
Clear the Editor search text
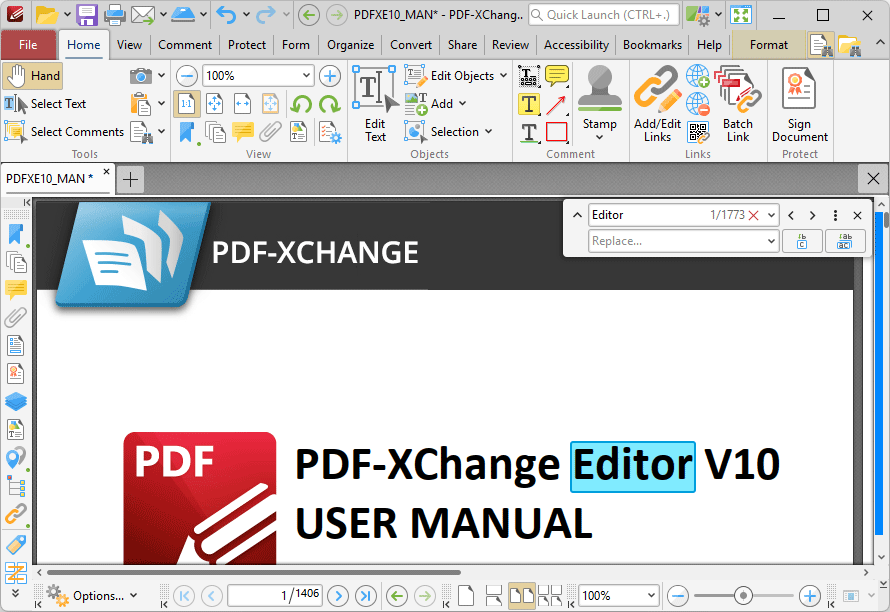pos(753,215)
